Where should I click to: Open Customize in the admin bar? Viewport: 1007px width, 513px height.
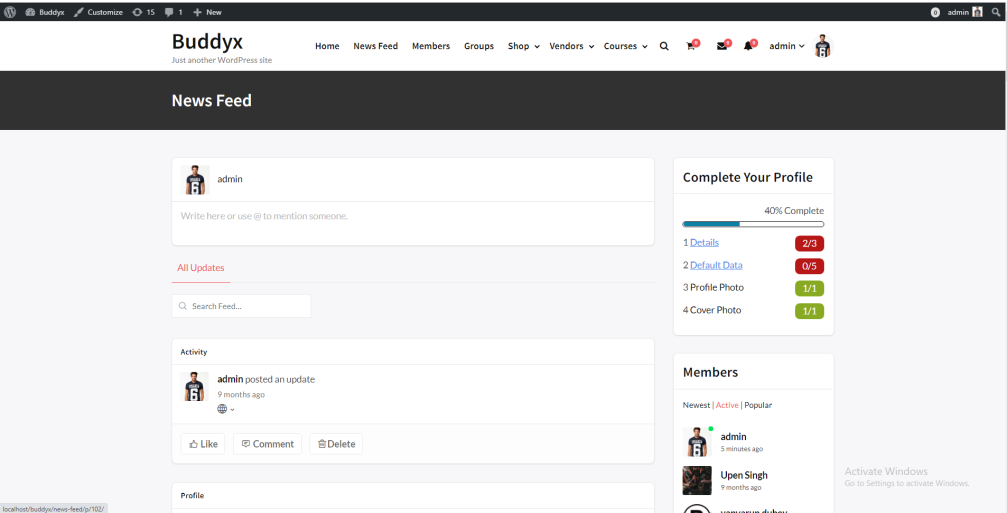point(98,12)
